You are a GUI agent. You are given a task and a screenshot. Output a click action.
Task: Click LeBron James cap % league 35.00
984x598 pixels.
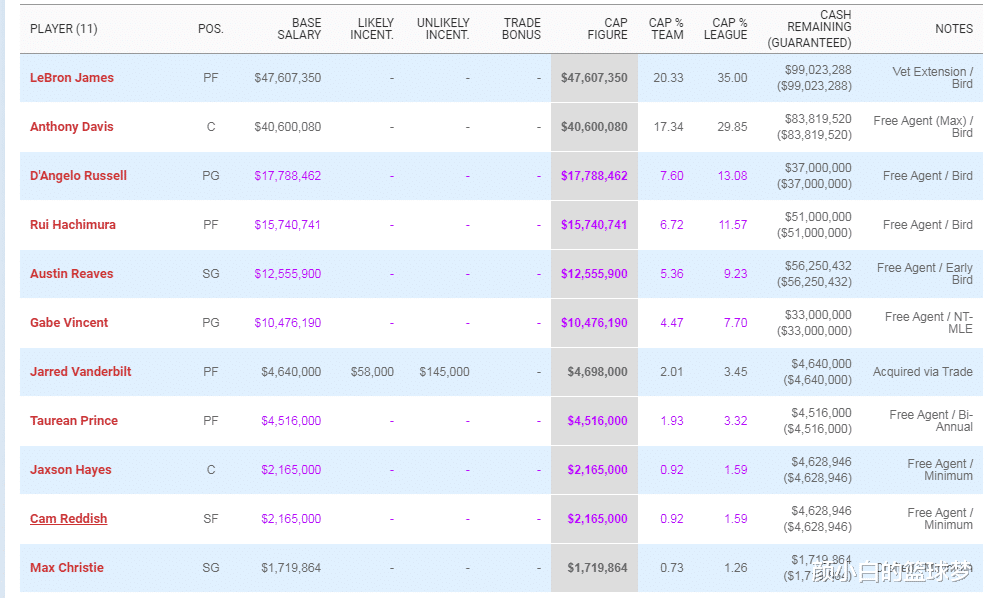732,78
